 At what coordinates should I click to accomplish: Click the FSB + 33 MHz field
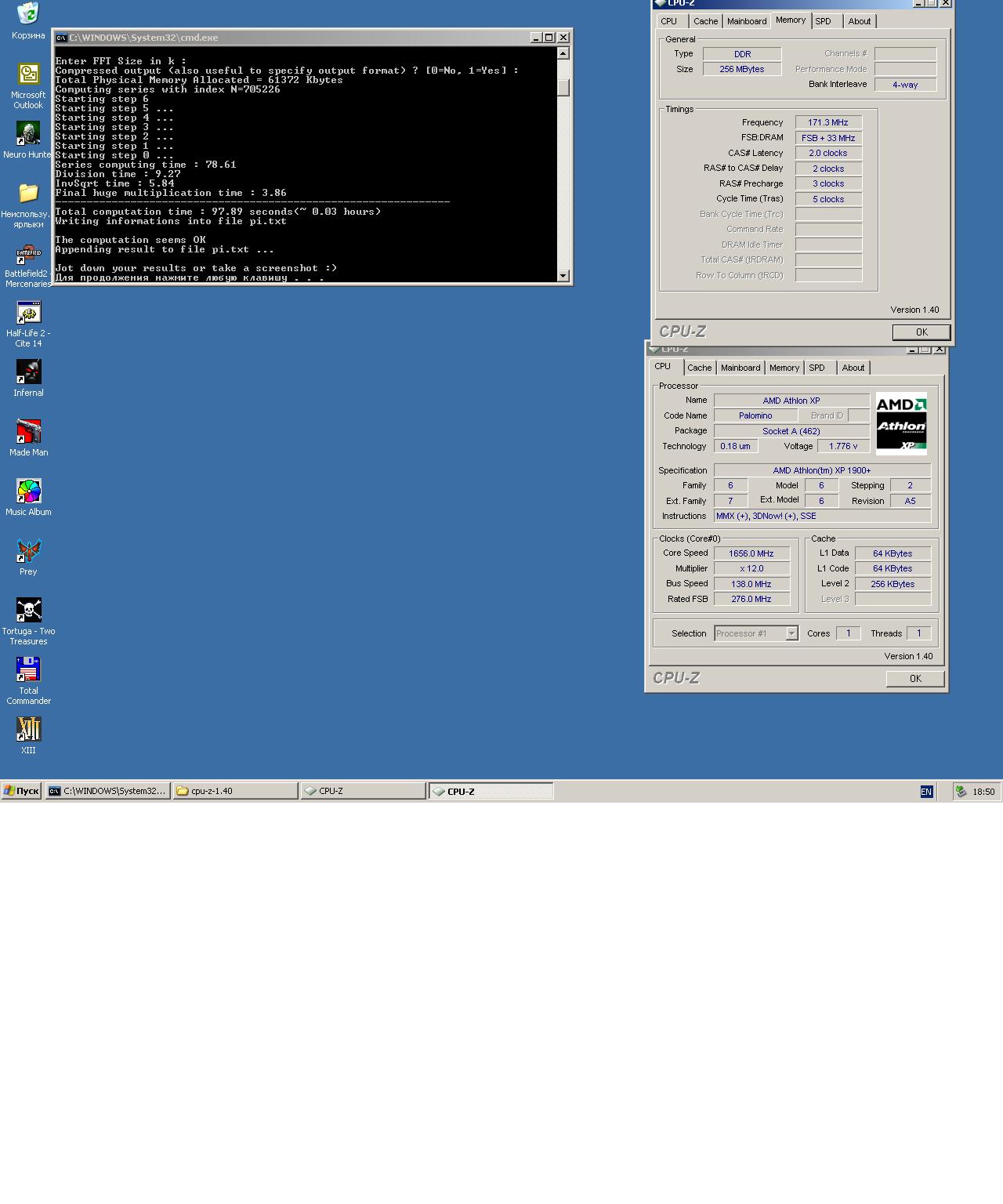tap(828, 138)
